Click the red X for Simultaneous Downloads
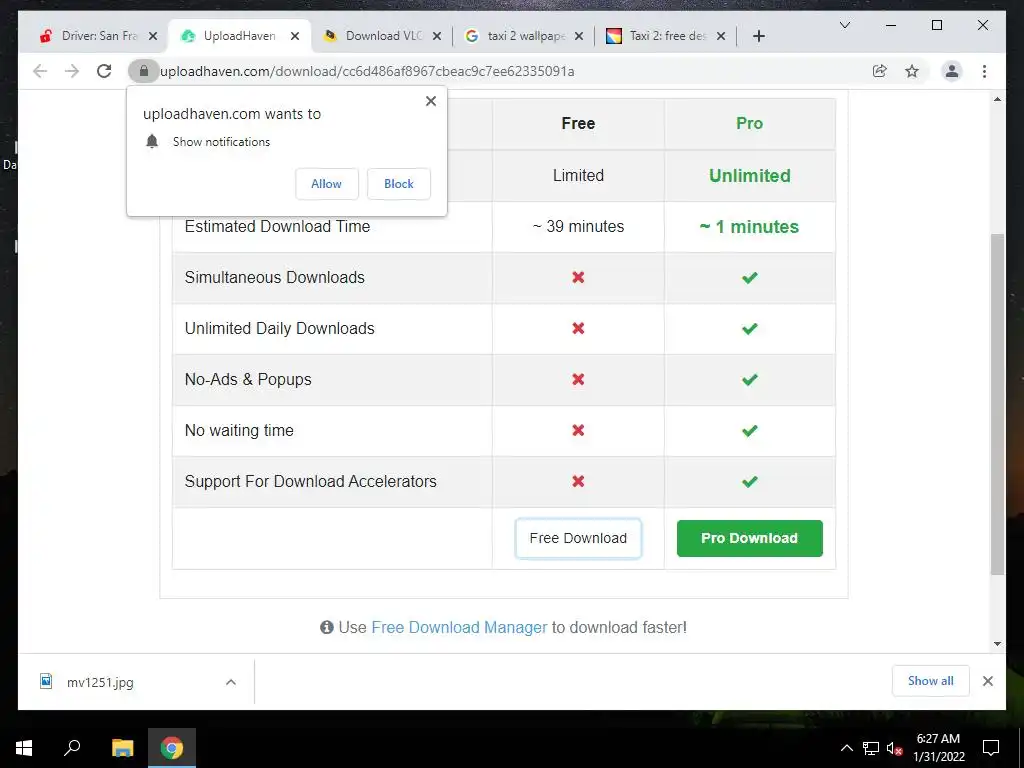This screenshot has width=1024, height=768. pyautogui.click(x=578, y=278)
